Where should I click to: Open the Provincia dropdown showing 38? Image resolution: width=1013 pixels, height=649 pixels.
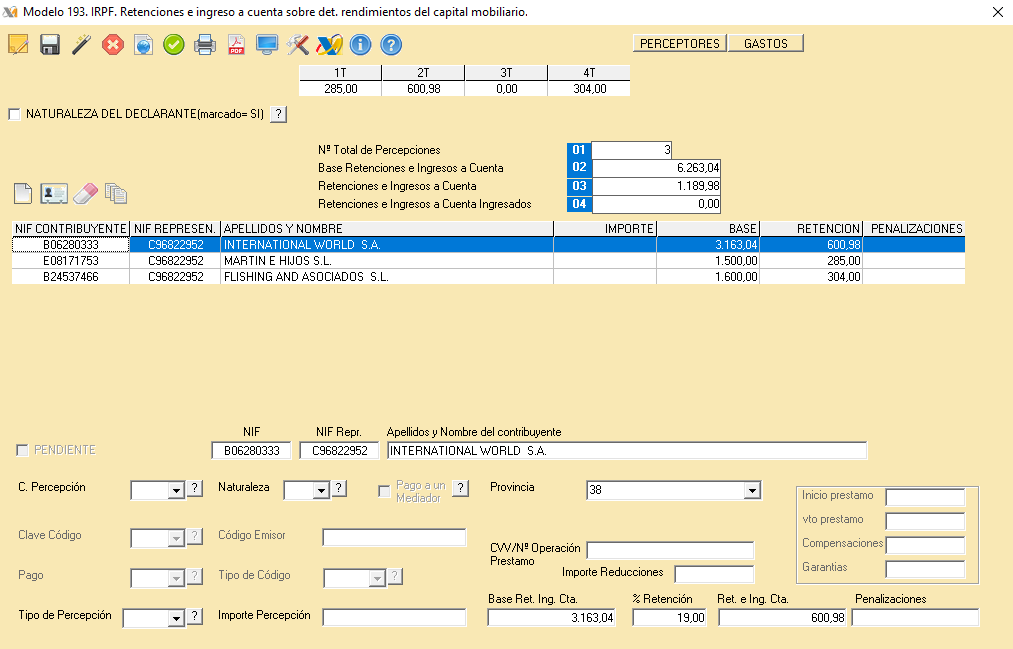(752, 491)
